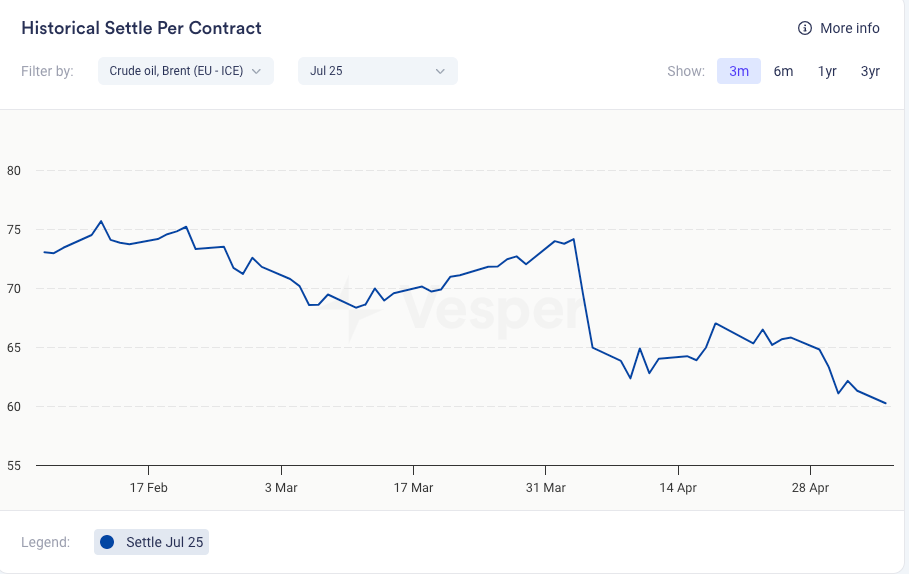Open the Crude oil, Brent commodity dropdown
Screen dimensions: 909x574
tap(185, 71)
